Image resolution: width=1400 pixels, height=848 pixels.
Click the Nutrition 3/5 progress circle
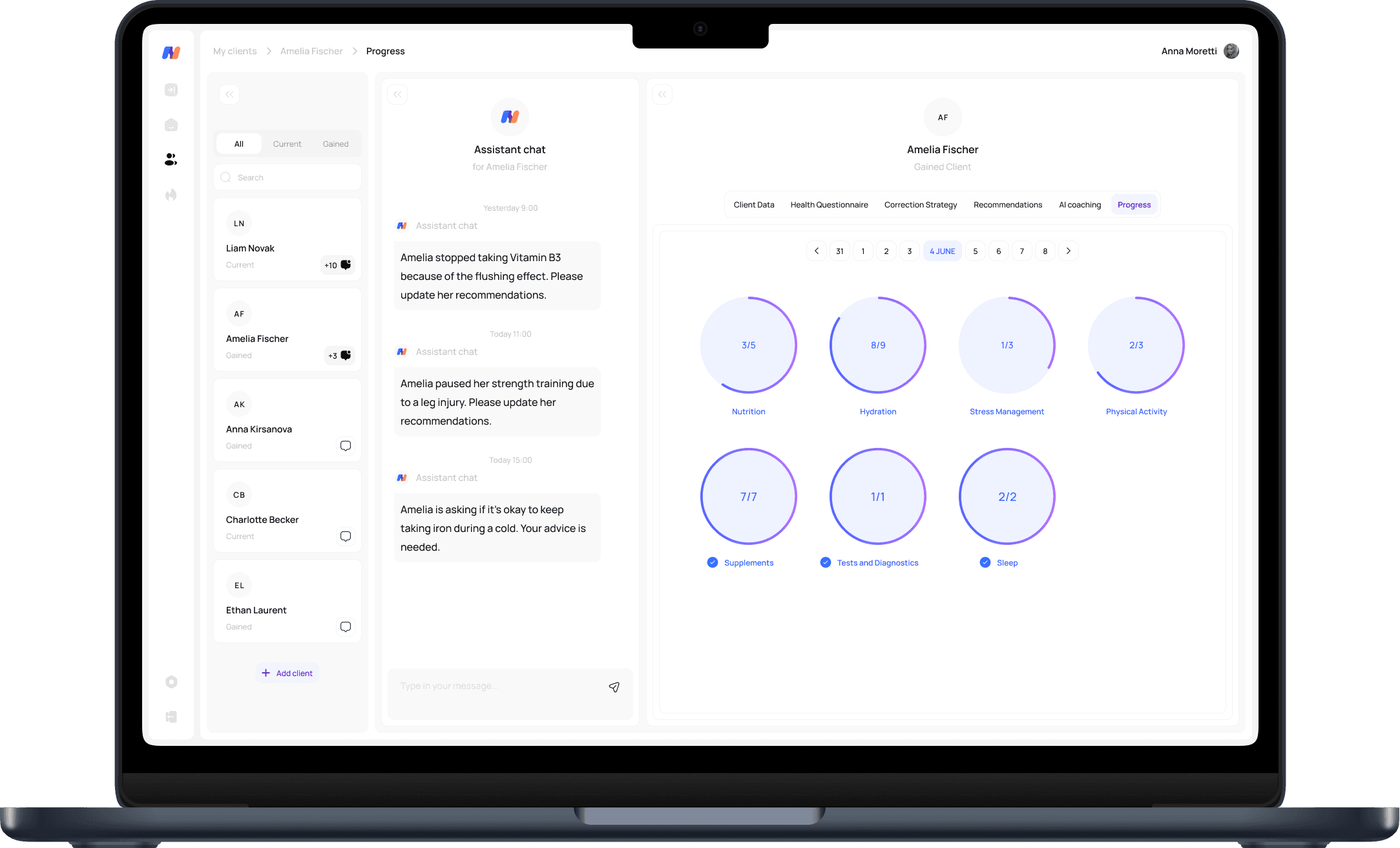click(748, 345)
